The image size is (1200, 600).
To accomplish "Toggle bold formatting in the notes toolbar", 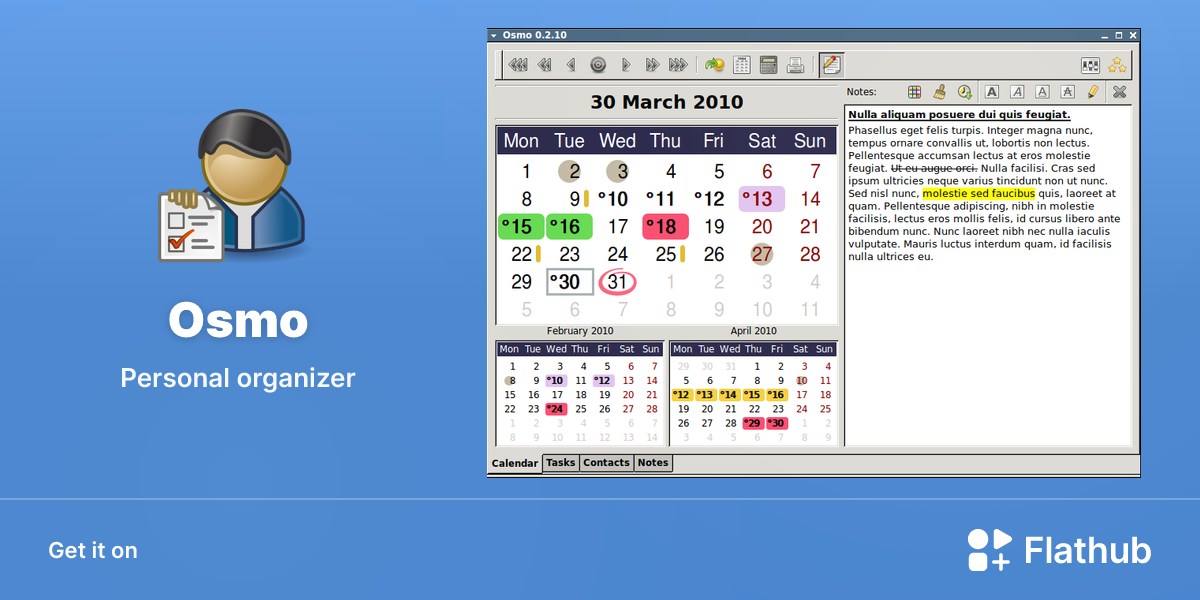I will point(992,92).
